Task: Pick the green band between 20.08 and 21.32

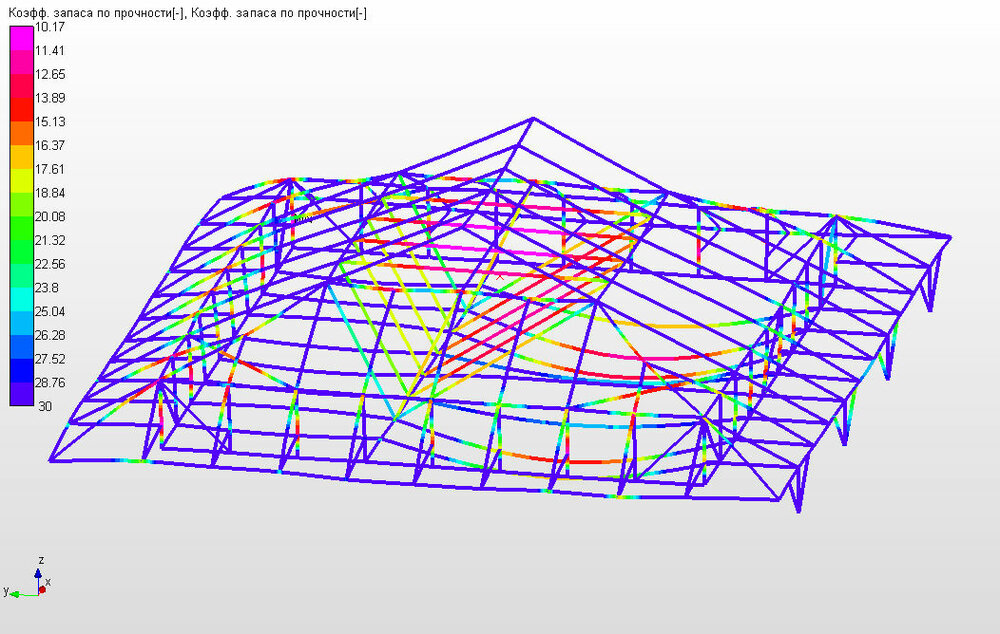Action: tap(21, 228)
